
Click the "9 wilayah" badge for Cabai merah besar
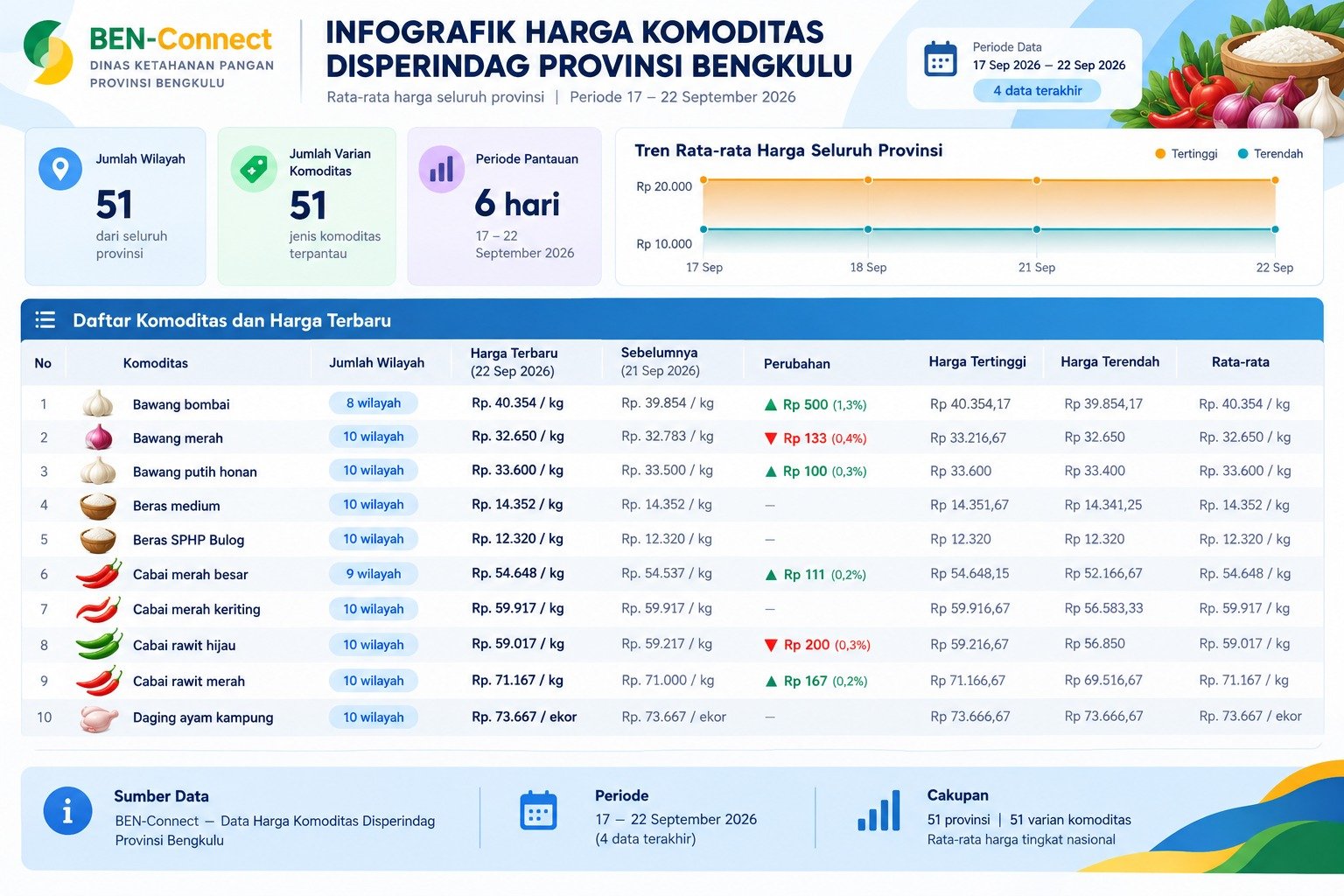click(x=374, y=574)
